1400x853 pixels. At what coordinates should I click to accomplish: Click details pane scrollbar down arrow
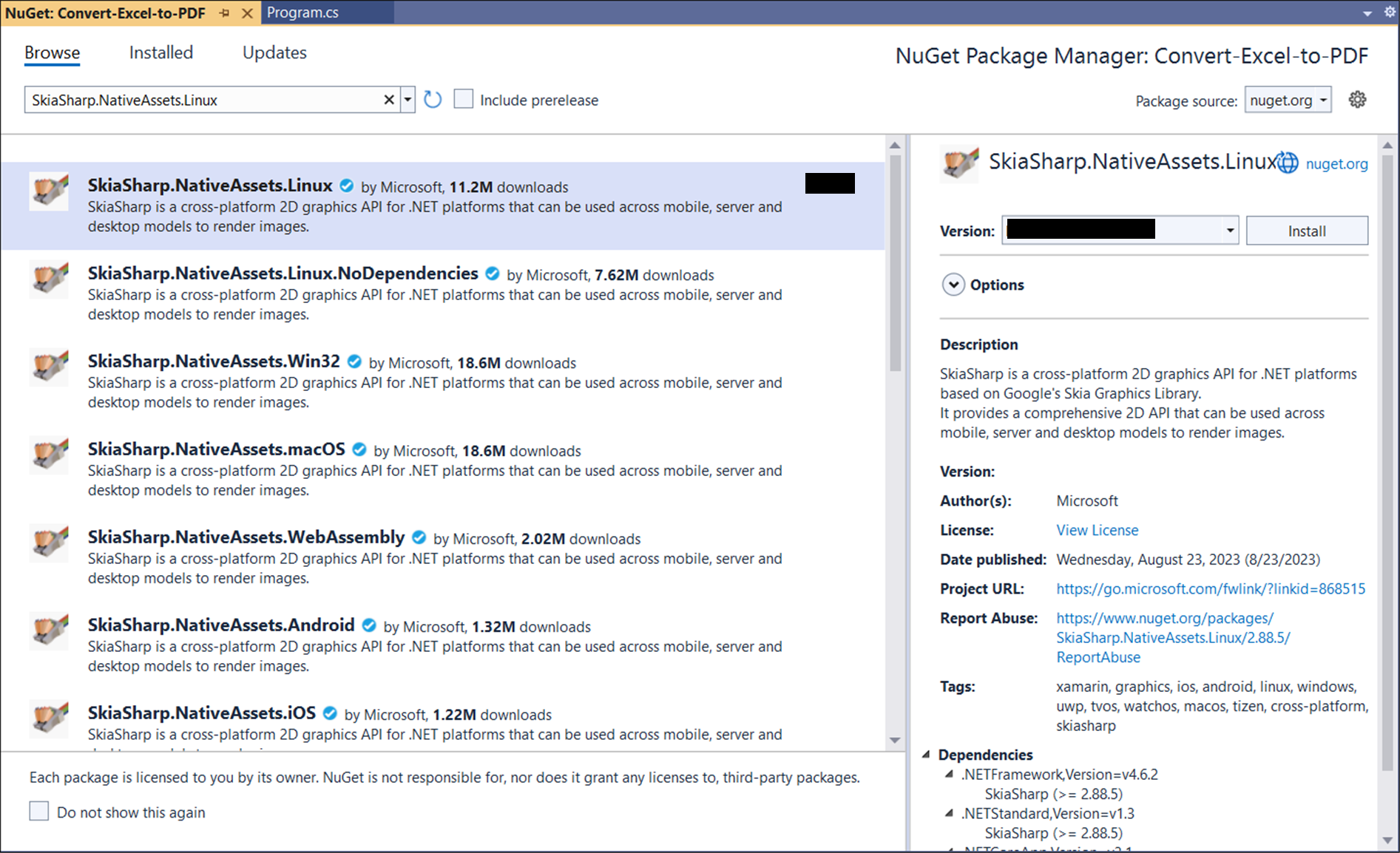(1388, 840)
